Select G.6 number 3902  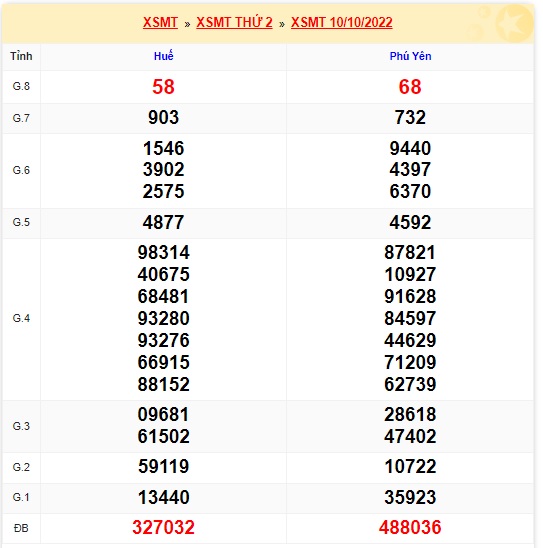pos(164,170)
